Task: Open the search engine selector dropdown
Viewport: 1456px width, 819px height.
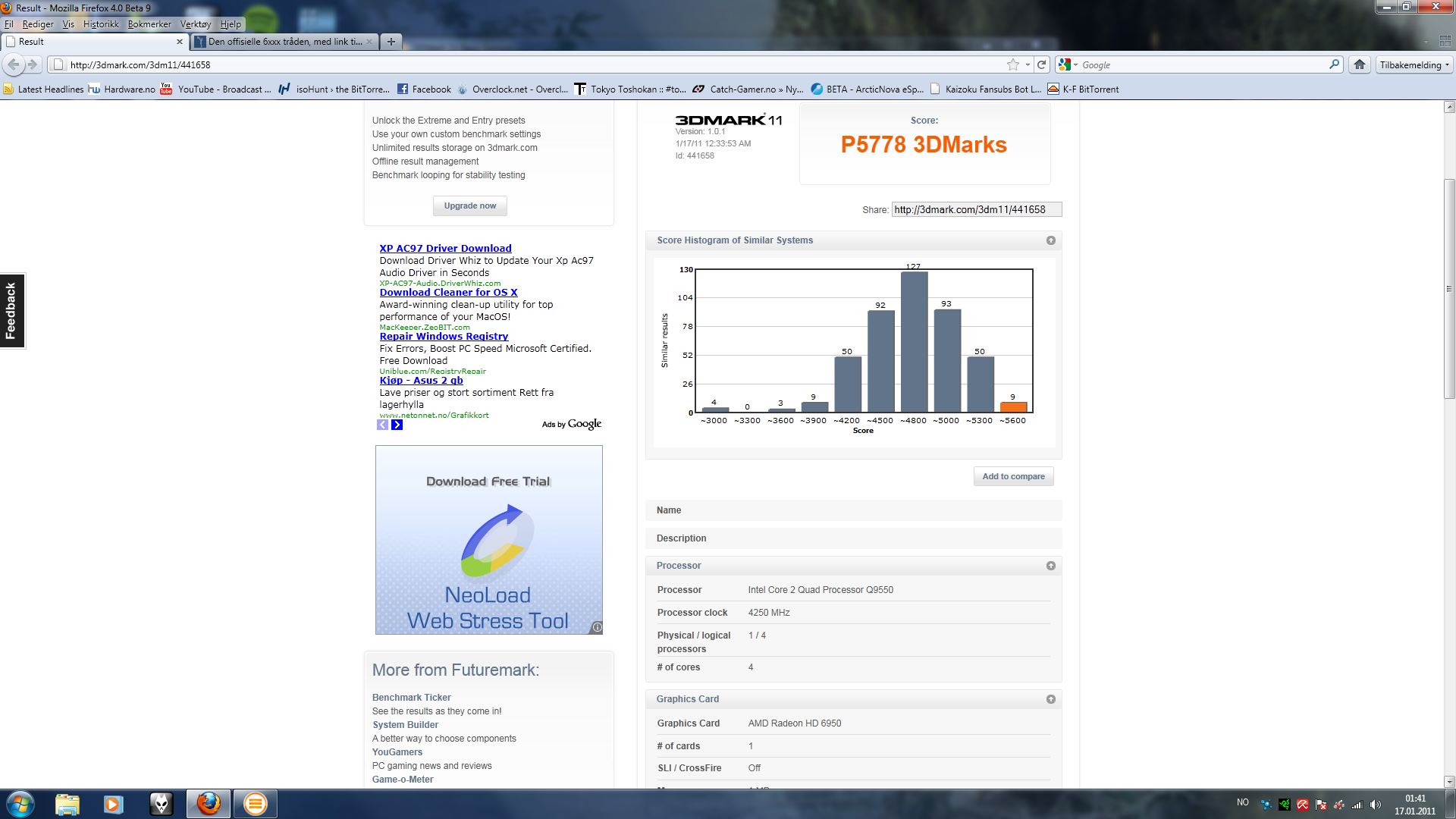Action: coord(1068,64)
